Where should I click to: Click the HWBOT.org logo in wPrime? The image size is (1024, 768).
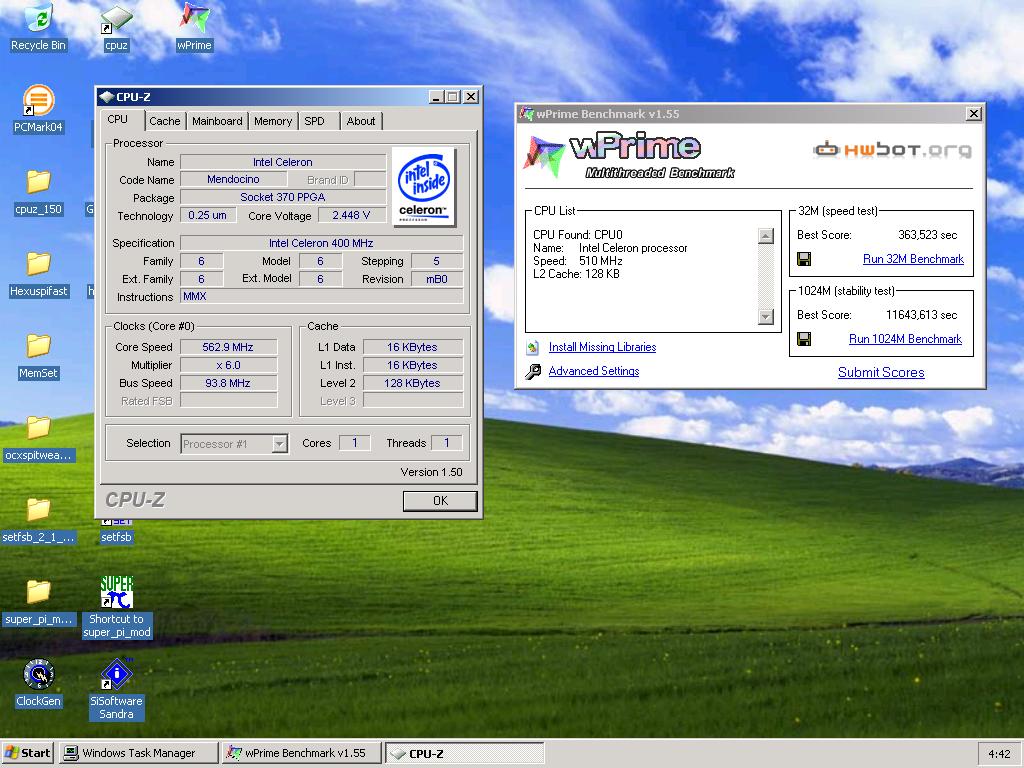[892, 150]
